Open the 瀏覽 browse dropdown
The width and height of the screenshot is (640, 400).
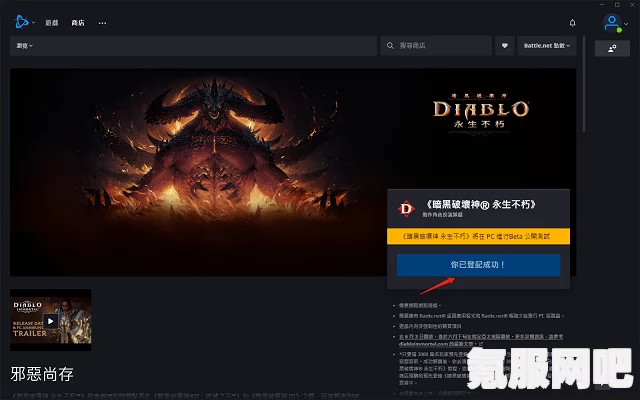pos(24,46)
